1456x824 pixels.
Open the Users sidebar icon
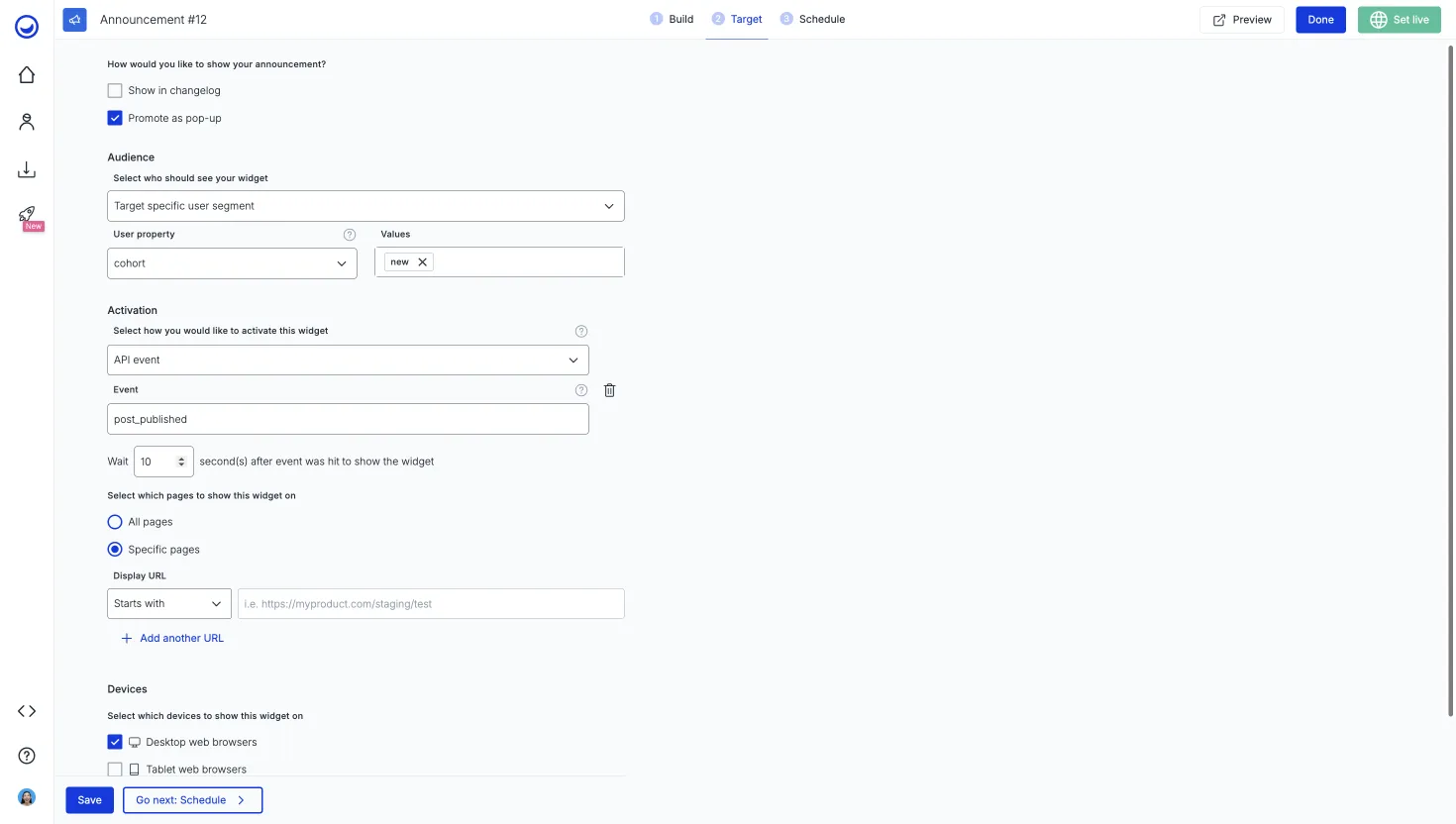(x=26, y=121)
